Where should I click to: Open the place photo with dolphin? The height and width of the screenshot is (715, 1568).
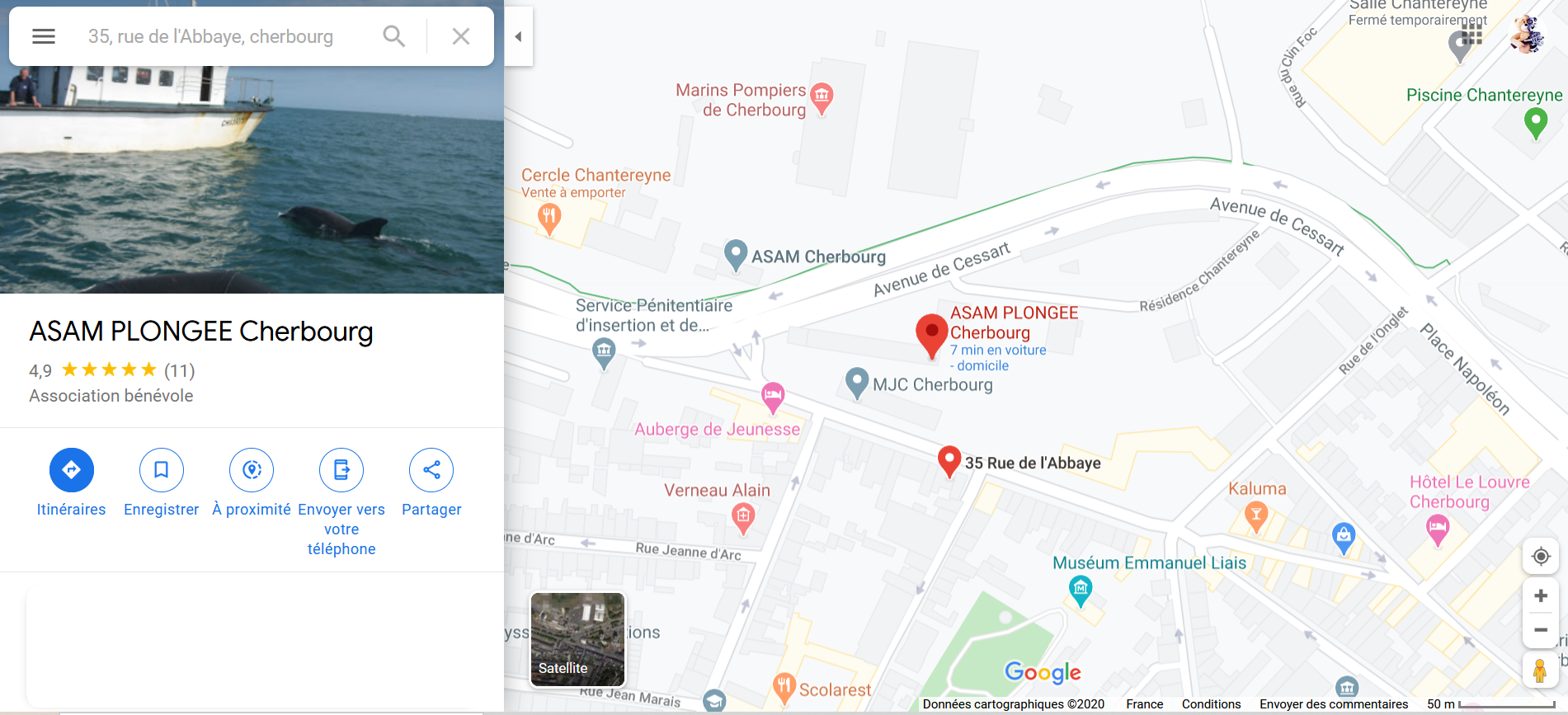[x=252, y=179]
